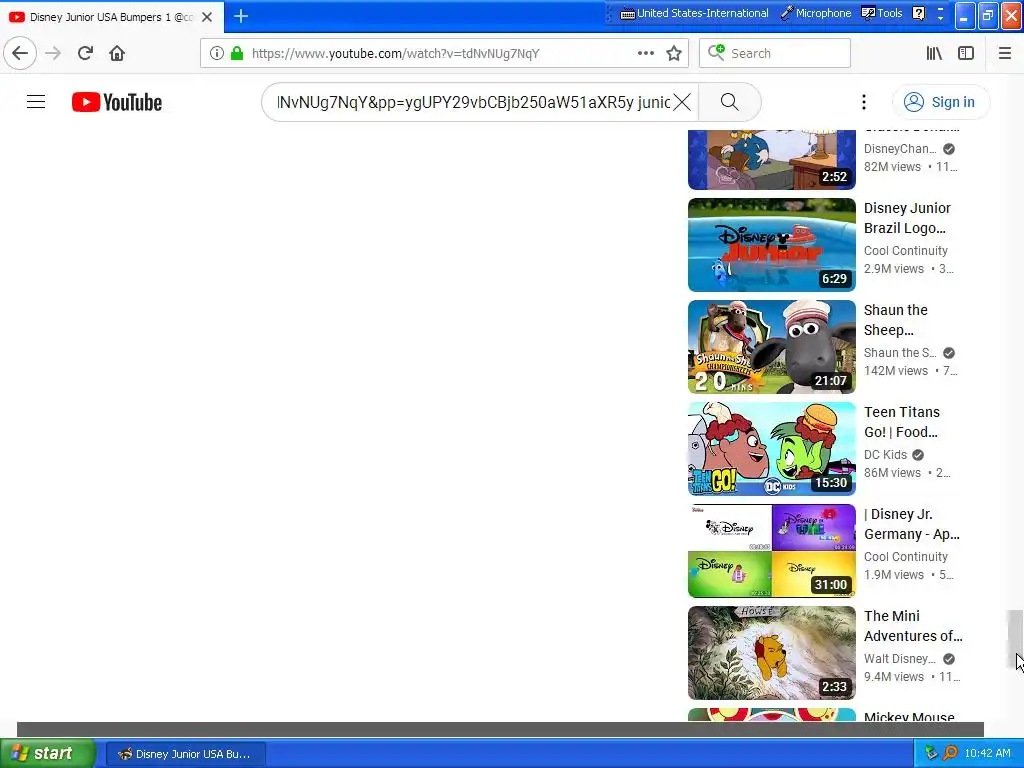Go to YouTube home via logo
This screenshot has width=1024, height=768.
click(117, 102)
